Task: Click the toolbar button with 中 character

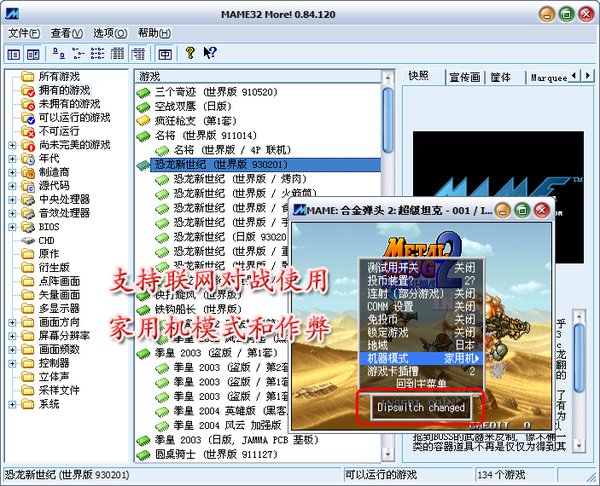Action: point(165,55)
